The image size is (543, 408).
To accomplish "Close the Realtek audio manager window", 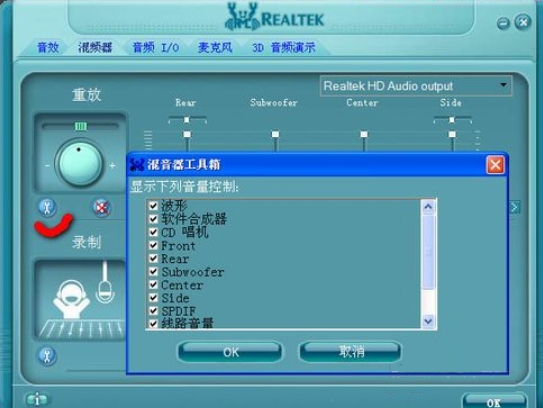I will (523, 22).
